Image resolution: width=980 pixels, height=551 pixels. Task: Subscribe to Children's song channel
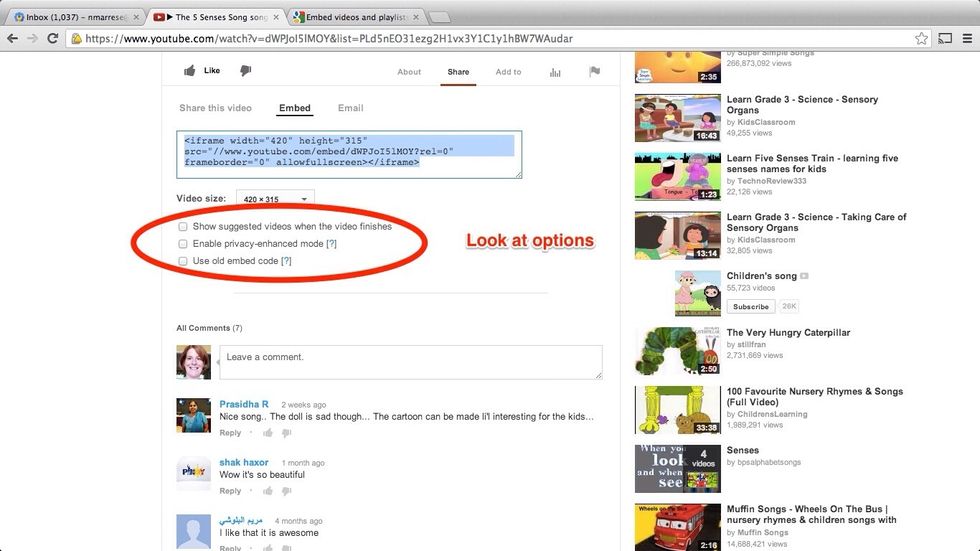coord(751,307)
